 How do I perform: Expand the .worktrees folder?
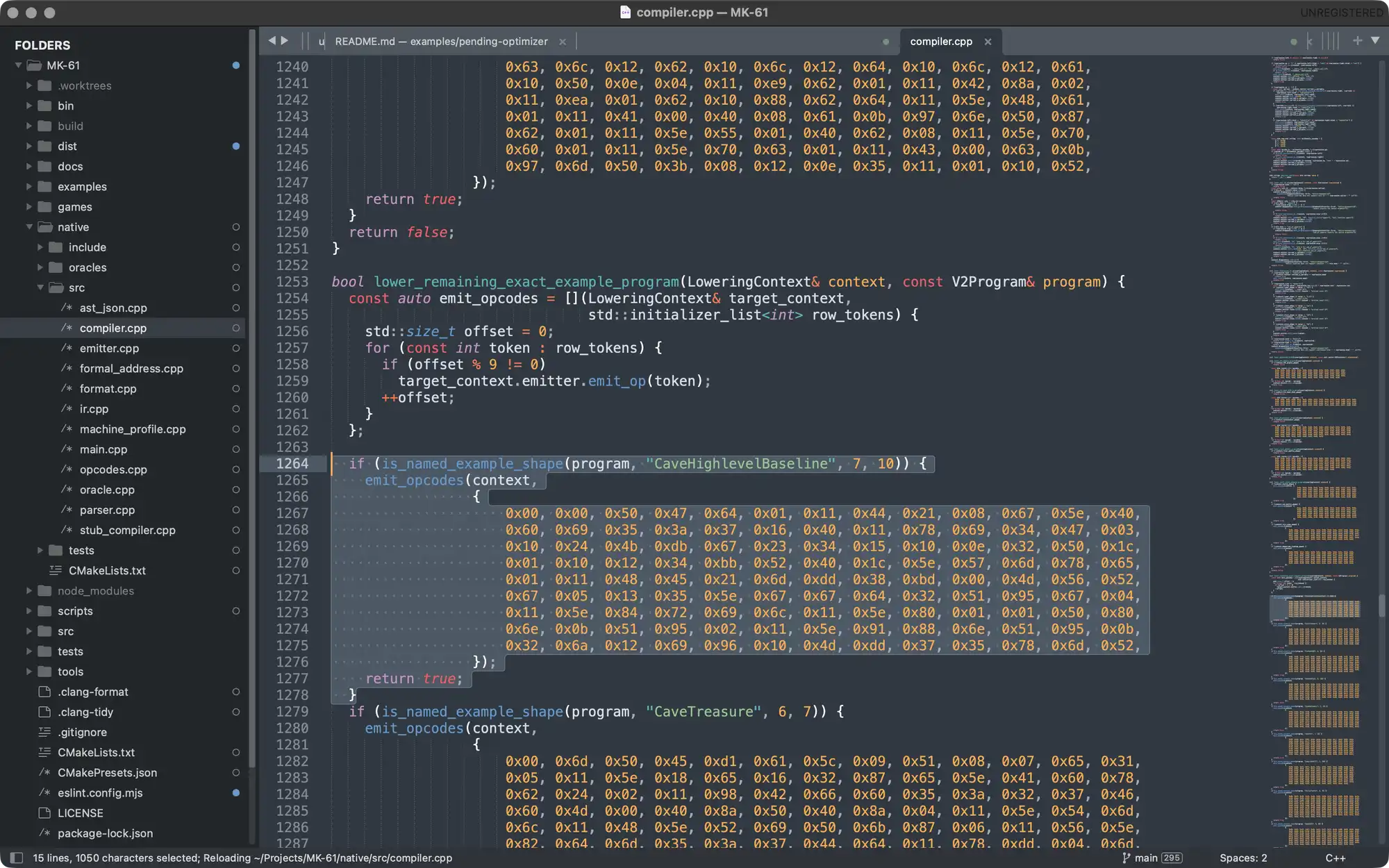(x=29, y=85)
